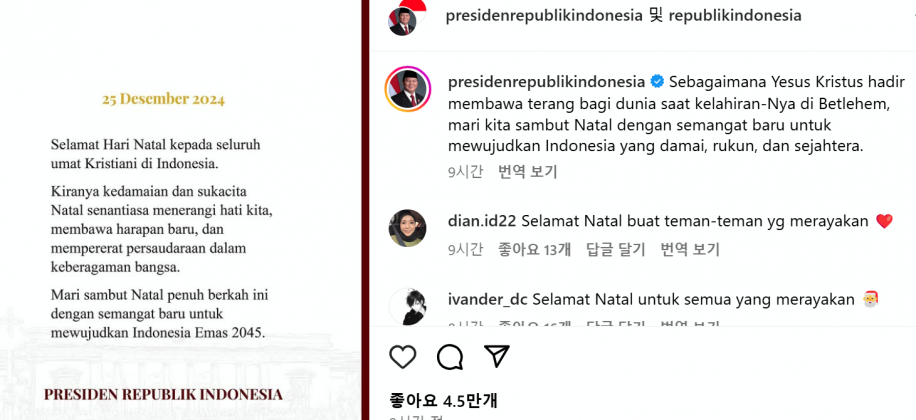Screen dimensions: 916x420
Task: Like the post with the heart icon
Action: coord(403,356)
